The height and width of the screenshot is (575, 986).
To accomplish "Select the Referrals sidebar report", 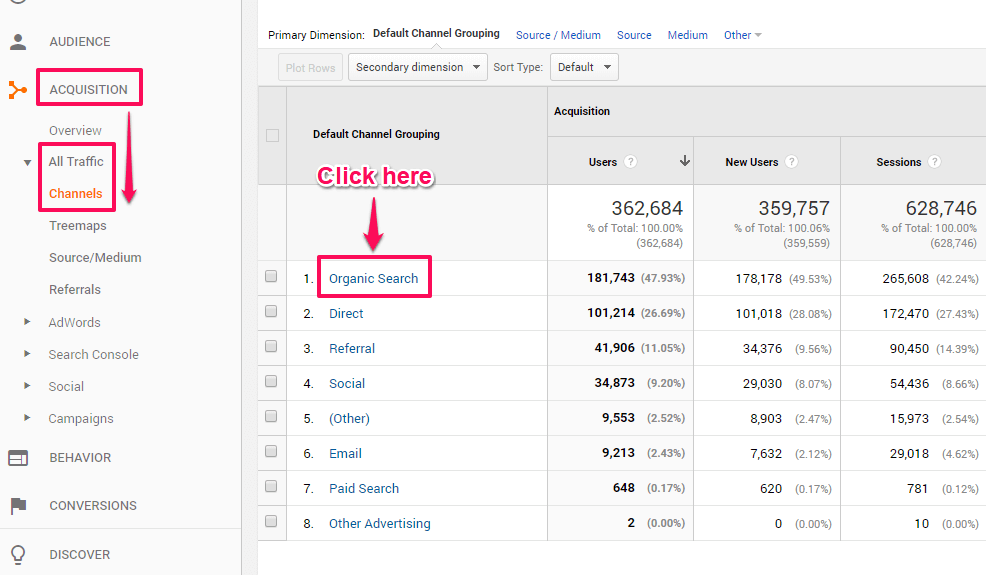I will coord(75,290).
